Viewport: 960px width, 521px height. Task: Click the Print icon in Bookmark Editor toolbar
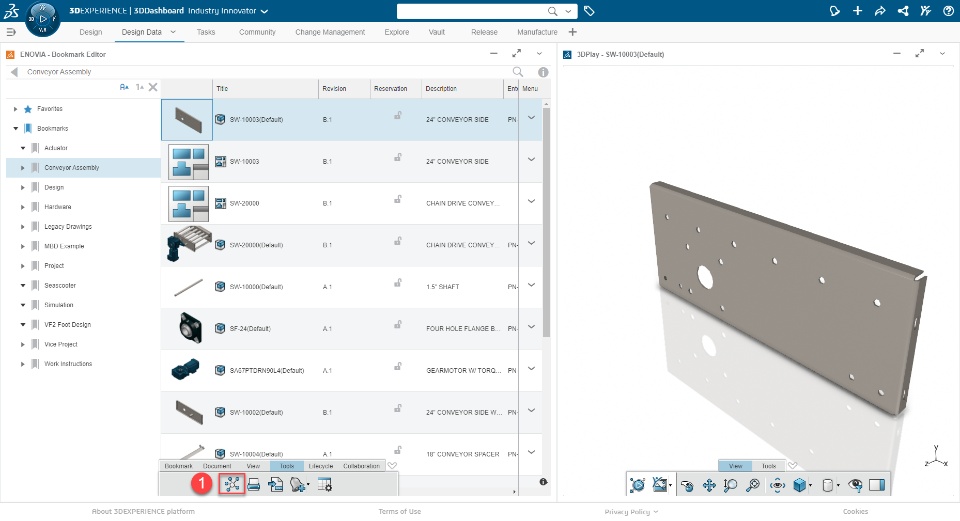tap(253, 485)
